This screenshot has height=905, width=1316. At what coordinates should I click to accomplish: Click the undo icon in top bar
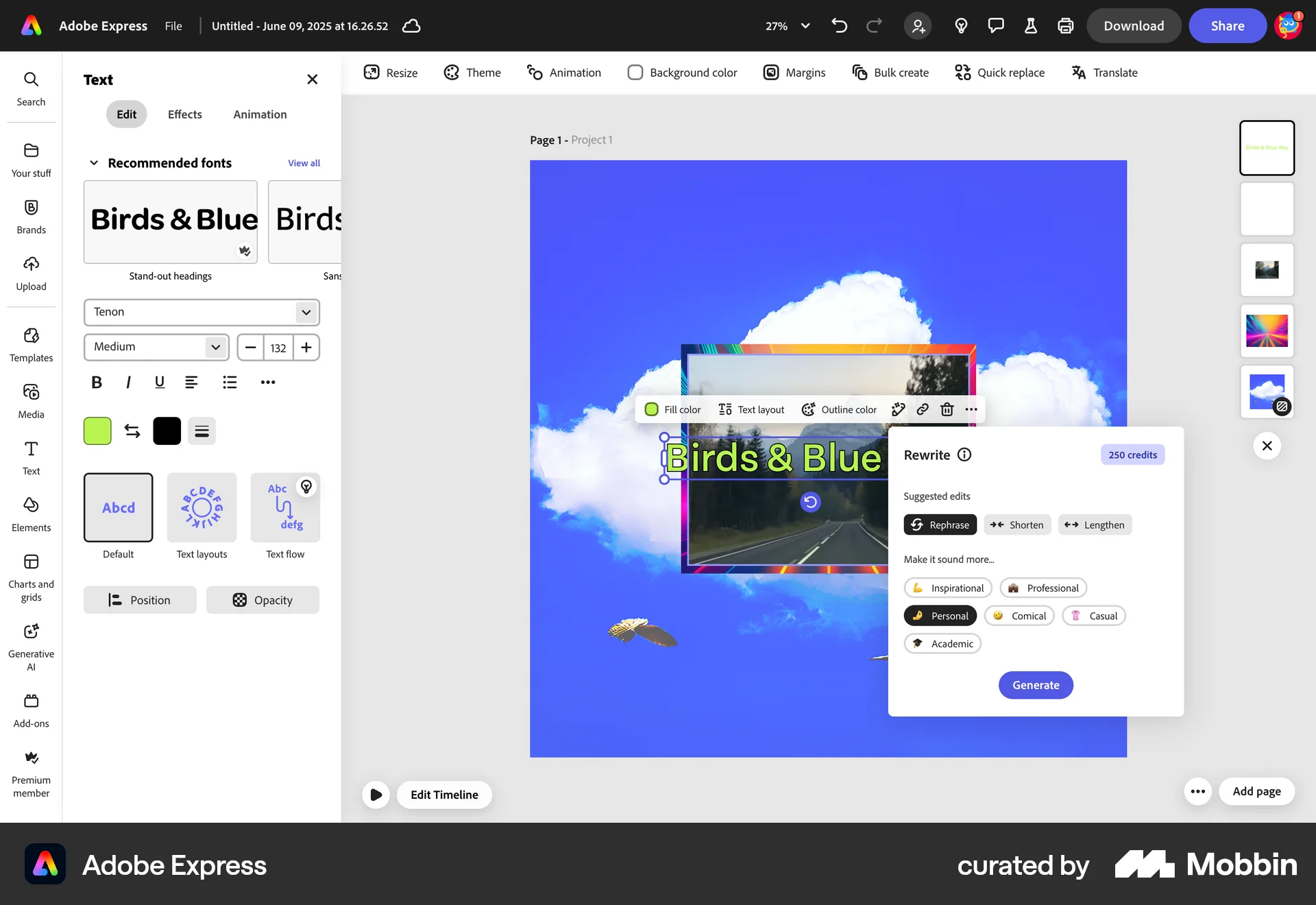coord(839,25)
